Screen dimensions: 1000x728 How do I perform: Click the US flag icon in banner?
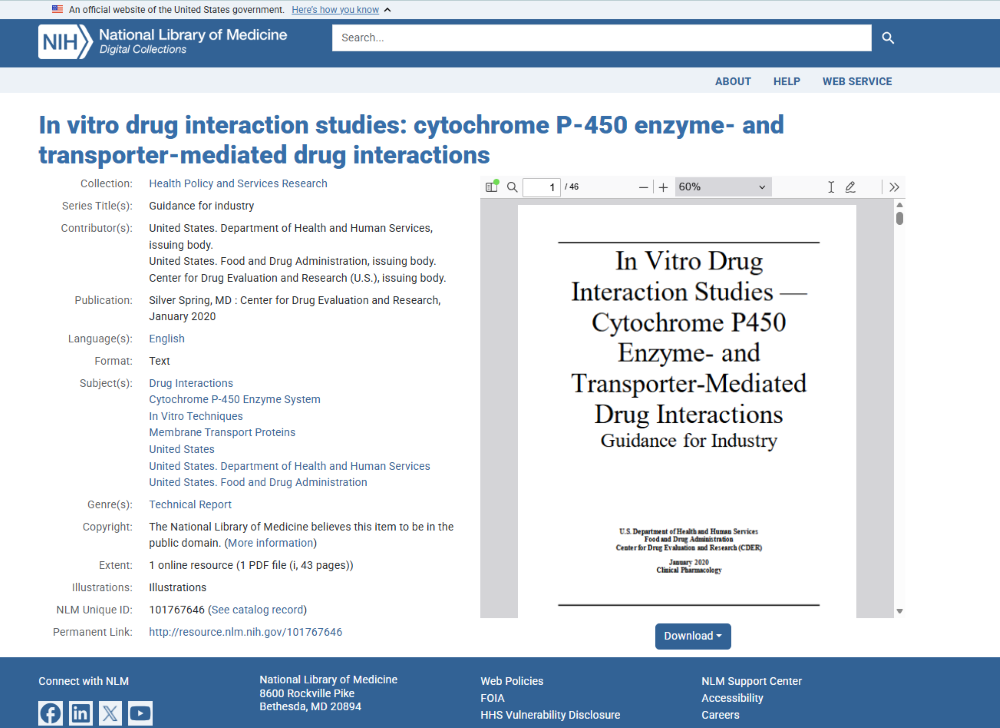(x=57, y=9)
